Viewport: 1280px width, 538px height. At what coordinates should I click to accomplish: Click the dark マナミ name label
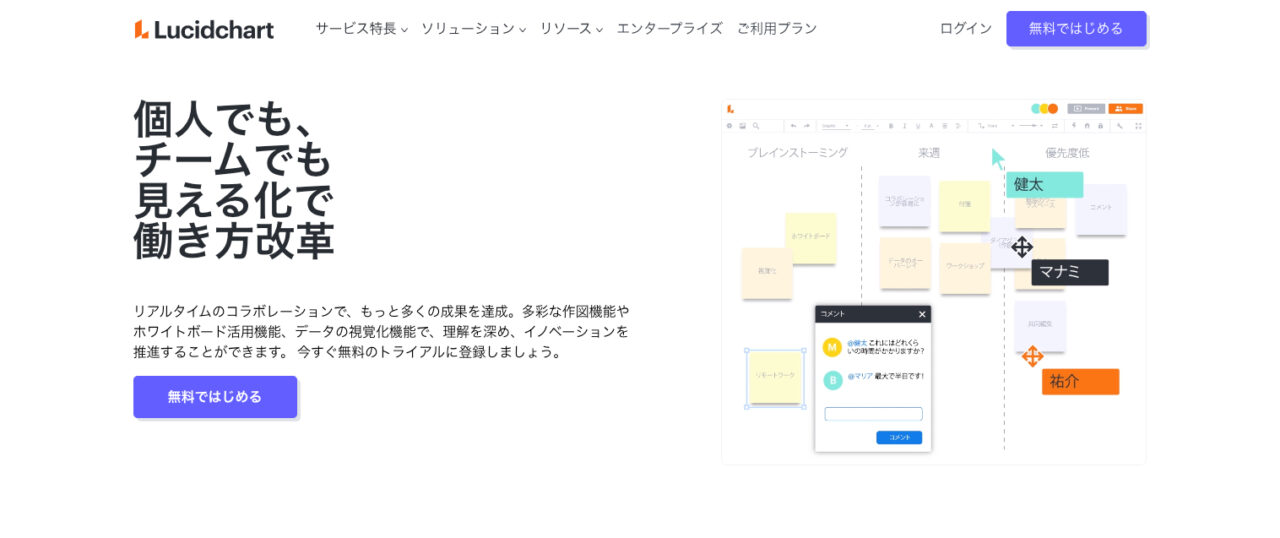(1069, 272)
